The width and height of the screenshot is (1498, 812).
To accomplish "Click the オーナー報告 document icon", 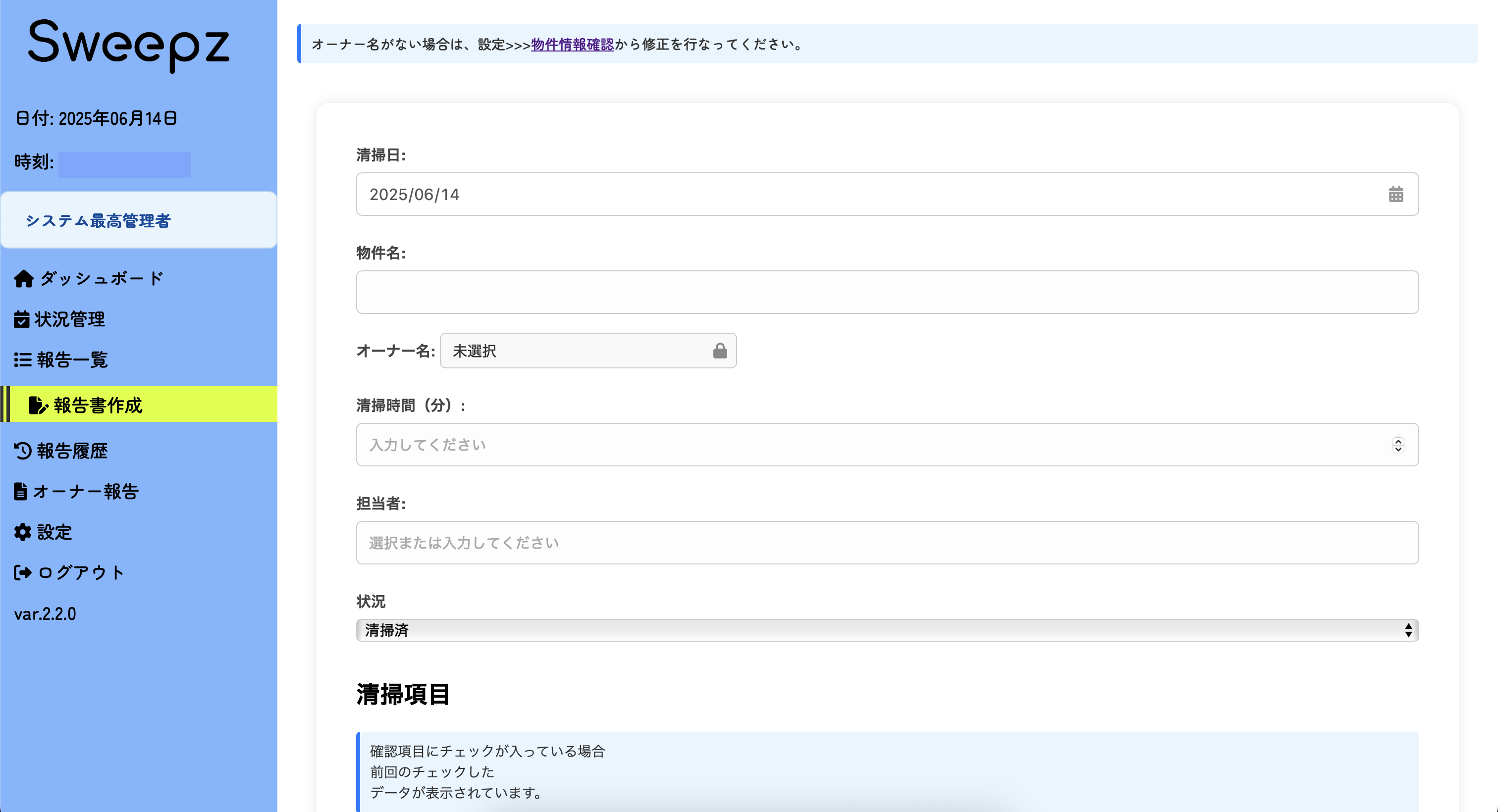I will click(21, 492).
